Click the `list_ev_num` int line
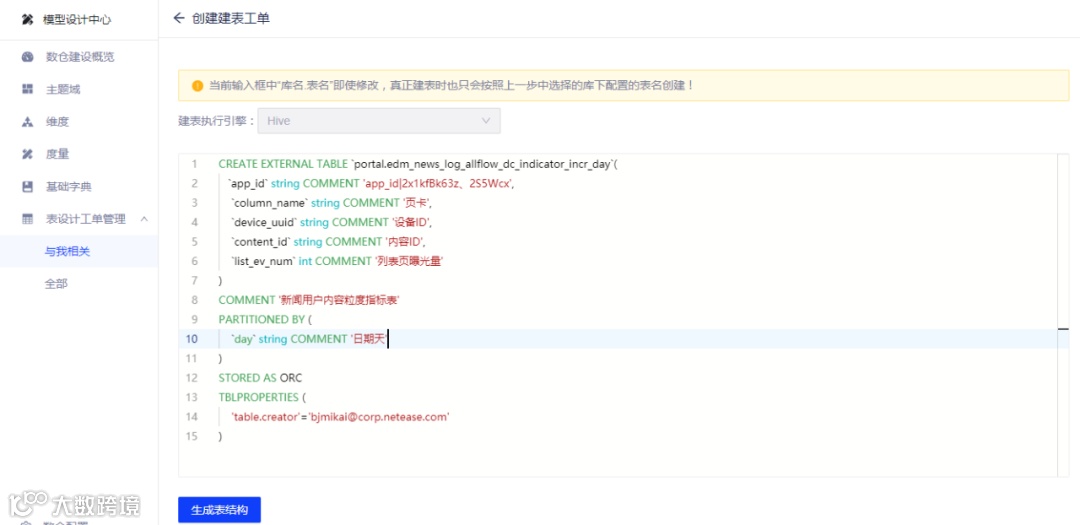The width and height of the screenshot is (1080, 525). point(337,261)
